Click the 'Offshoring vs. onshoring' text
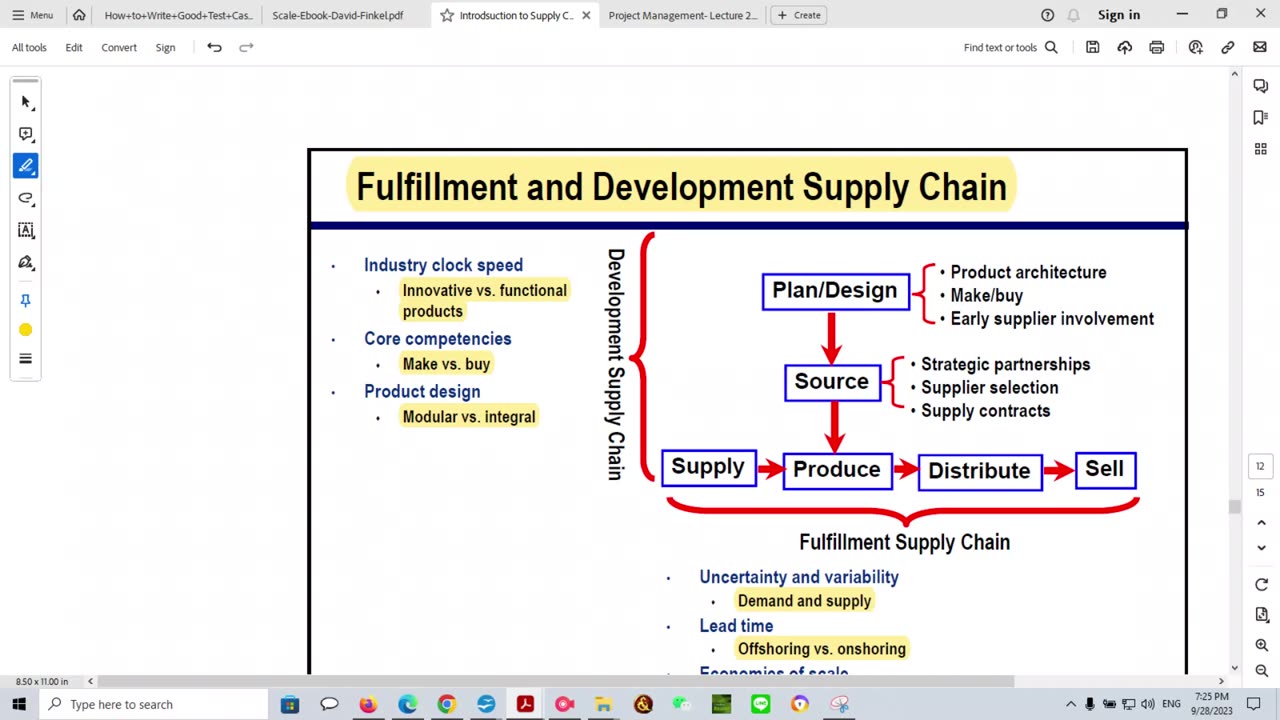This screenshot has width=1280, height=720. (822, 649)
